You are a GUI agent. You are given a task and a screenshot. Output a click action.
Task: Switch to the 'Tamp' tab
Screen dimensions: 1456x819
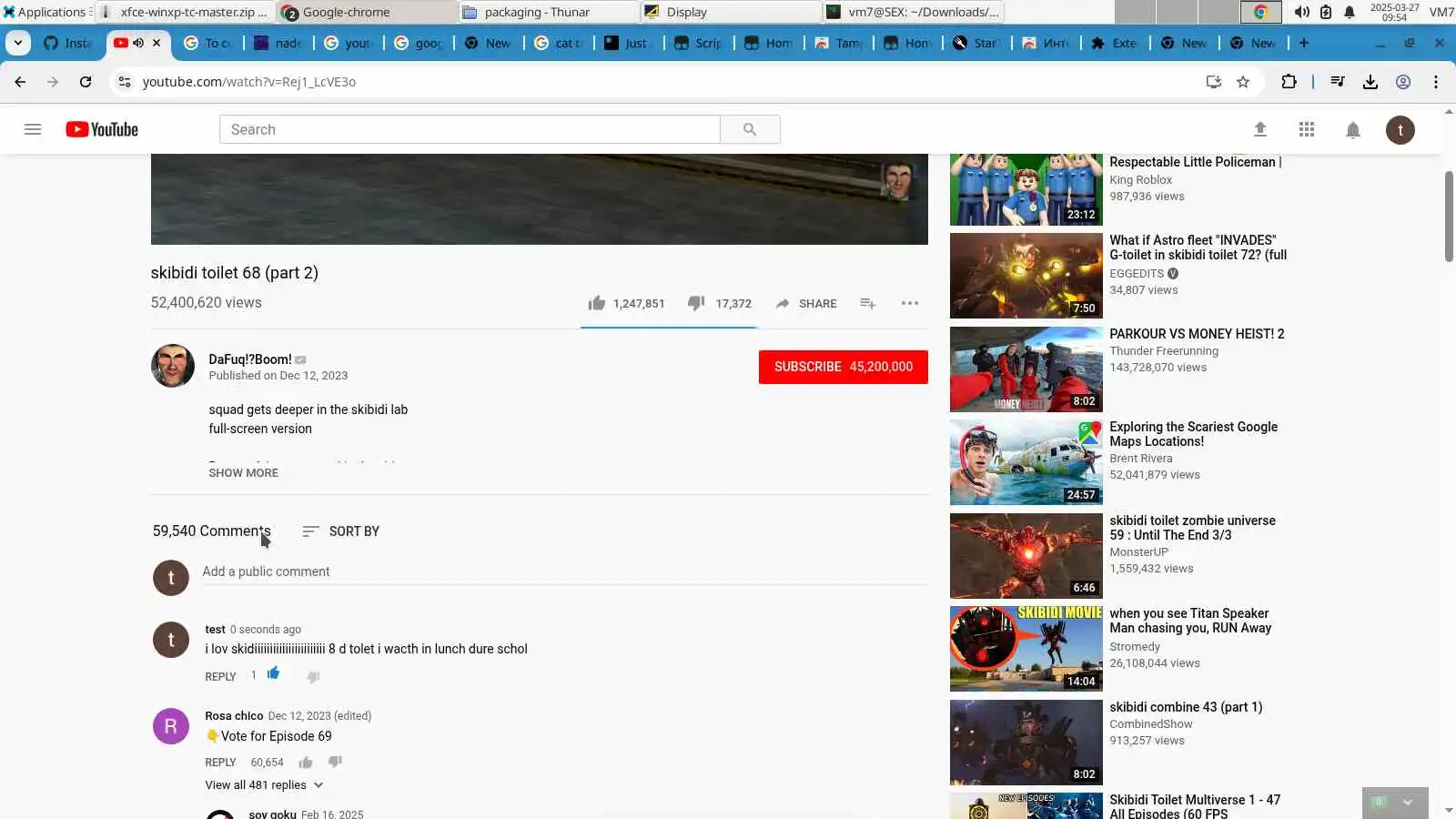[838, 43]
